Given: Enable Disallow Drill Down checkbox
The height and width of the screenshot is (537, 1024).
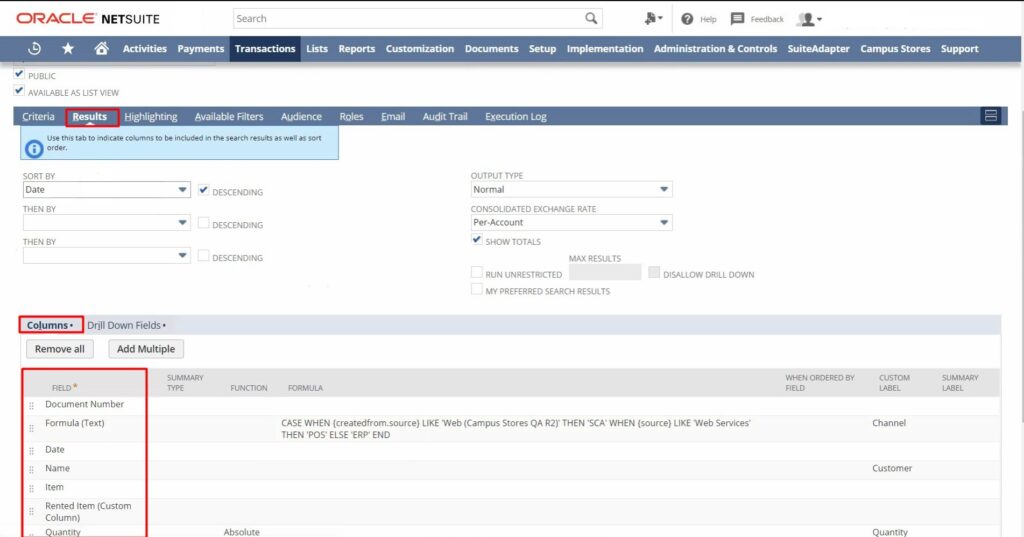Looking at the screenshot, I should click(654, 272).
